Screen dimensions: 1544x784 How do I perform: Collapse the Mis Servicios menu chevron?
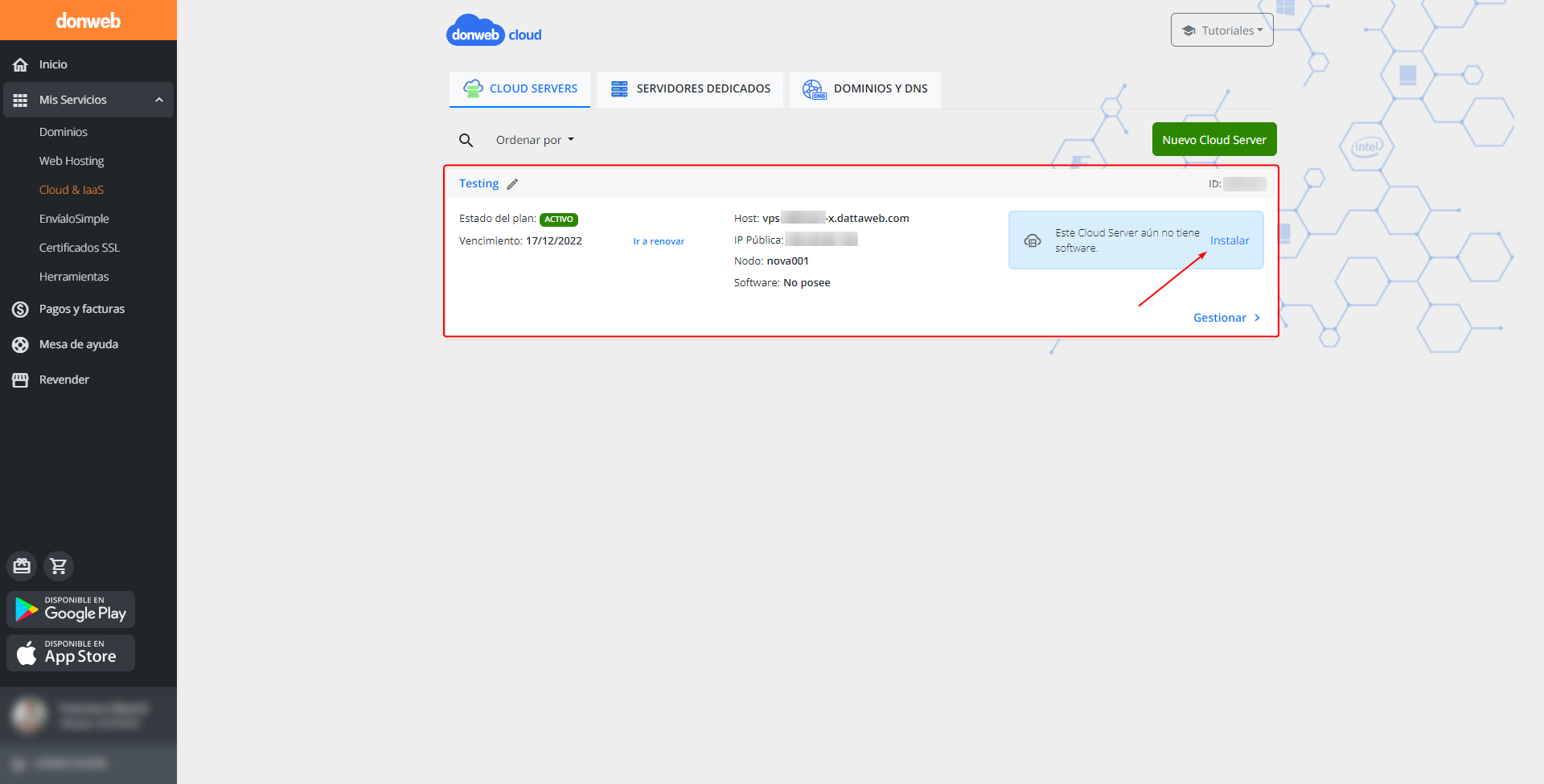(x=159, y=100)
